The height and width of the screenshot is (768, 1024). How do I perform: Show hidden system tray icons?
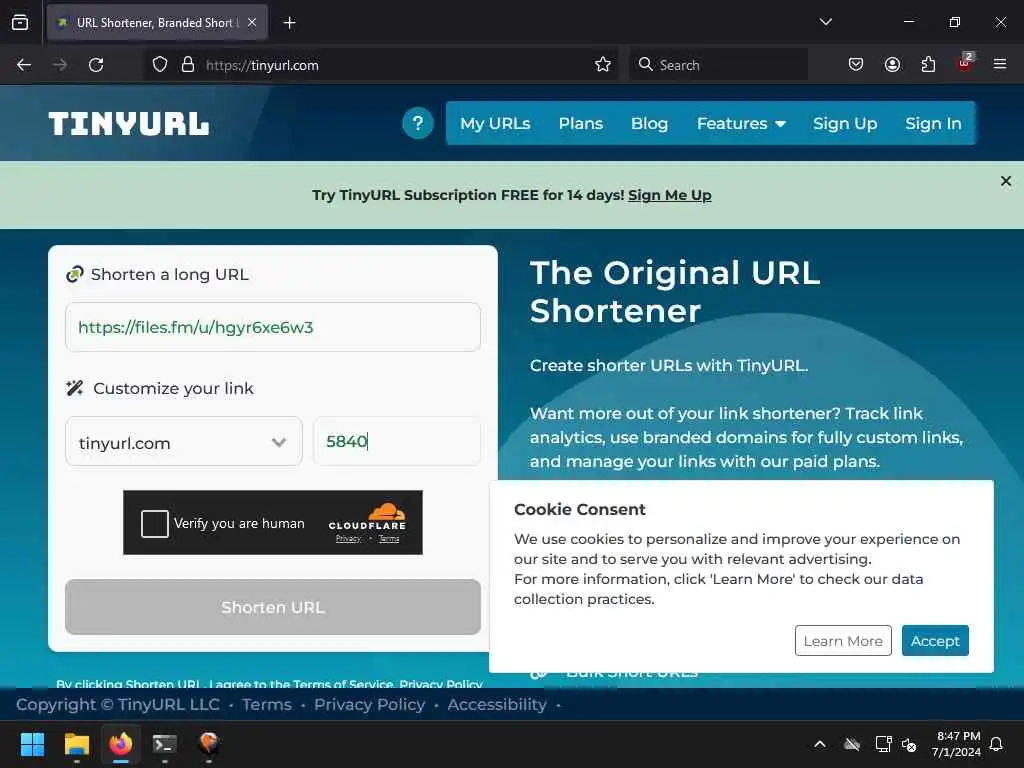(x=820, y=744)
